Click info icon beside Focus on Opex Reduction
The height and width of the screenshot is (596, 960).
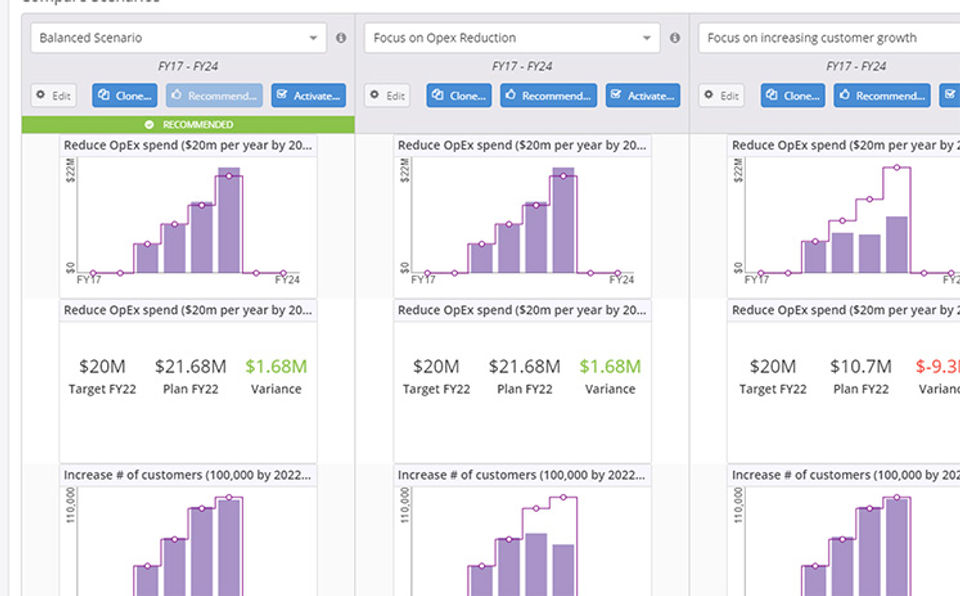coord(675,38)
